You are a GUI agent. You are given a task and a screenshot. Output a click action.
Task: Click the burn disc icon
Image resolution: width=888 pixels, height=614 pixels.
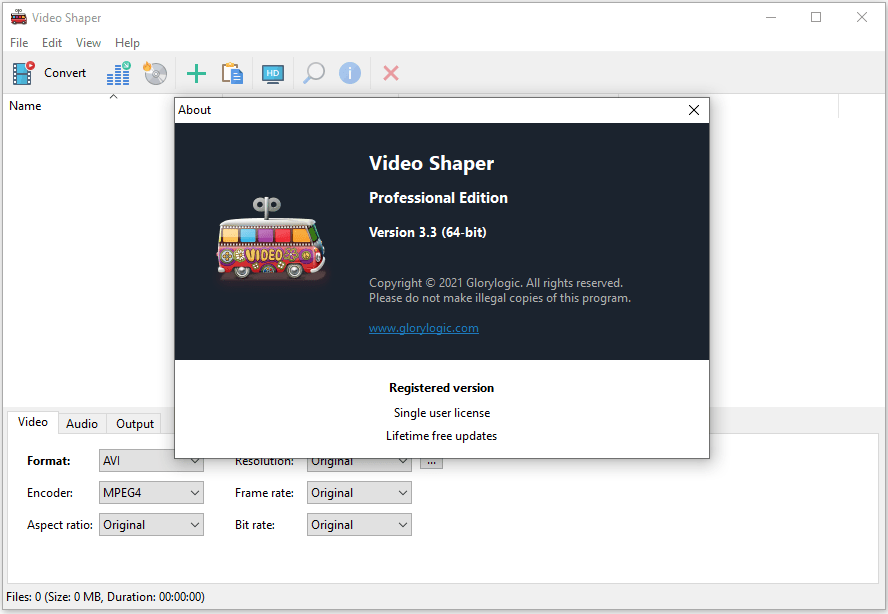point(155,73)
